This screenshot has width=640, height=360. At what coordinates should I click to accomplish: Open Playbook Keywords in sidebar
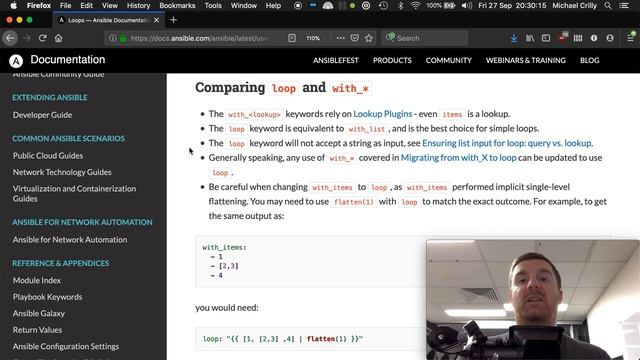tap(47, 297)
